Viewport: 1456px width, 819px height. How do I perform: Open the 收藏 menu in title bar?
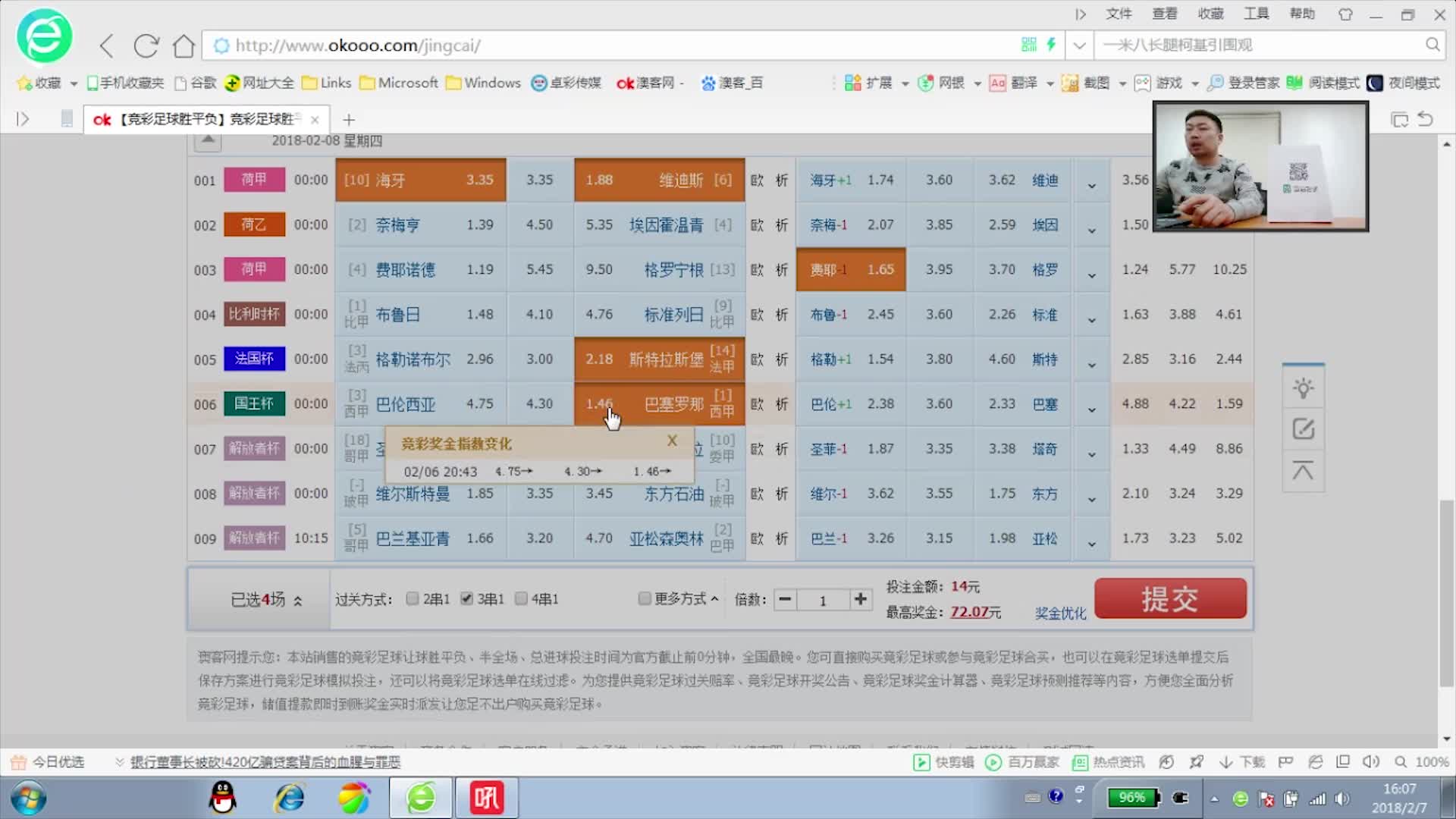[x=1211, y=14]
